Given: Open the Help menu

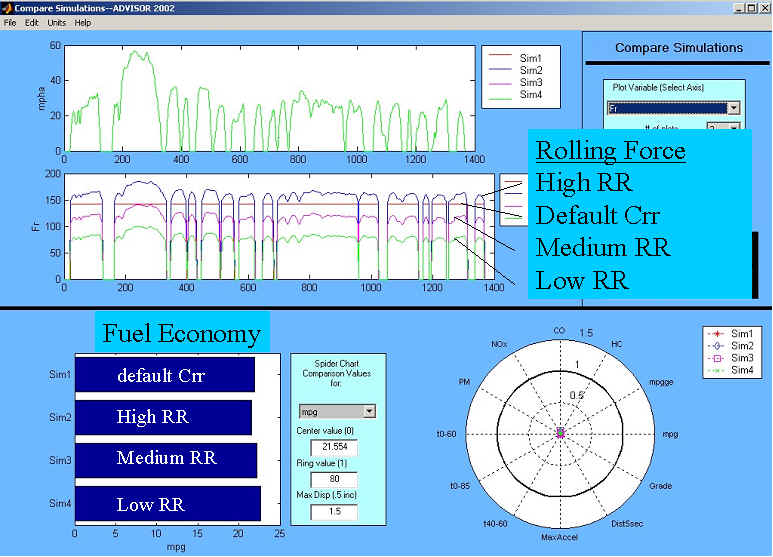Looking at the screenshot, I should [83, 22].
